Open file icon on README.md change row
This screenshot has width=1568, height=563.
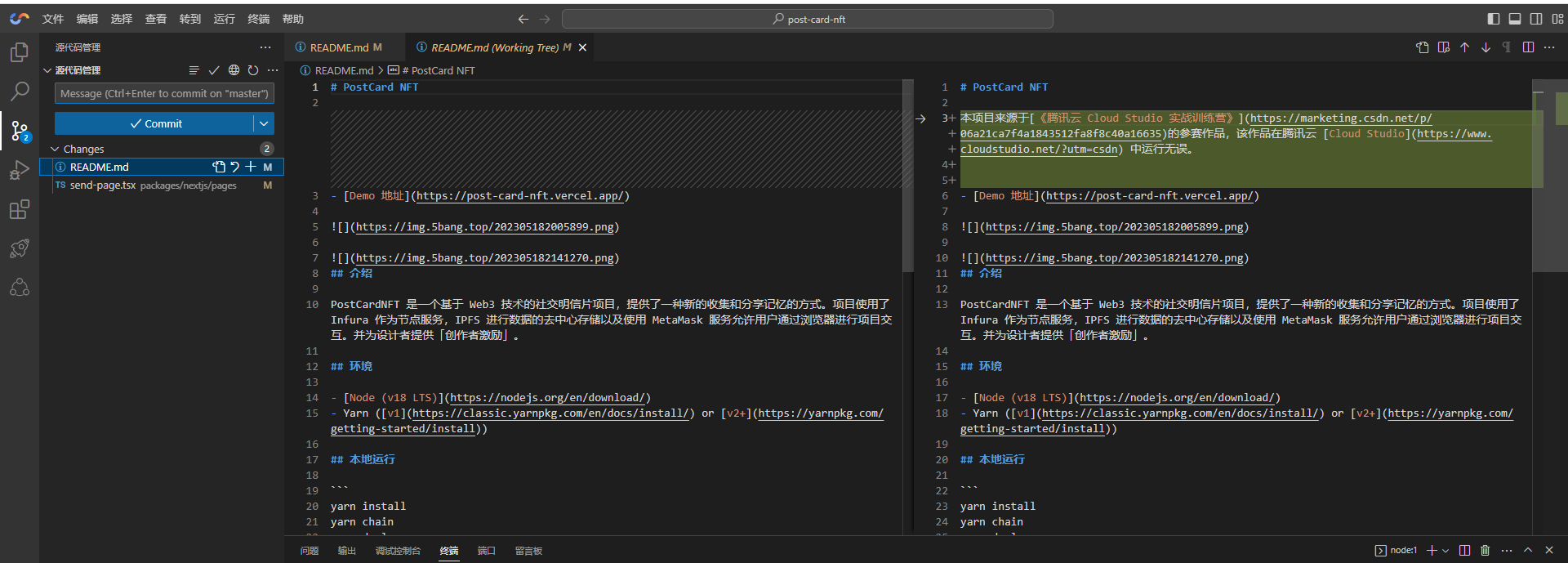coord(219,167)
